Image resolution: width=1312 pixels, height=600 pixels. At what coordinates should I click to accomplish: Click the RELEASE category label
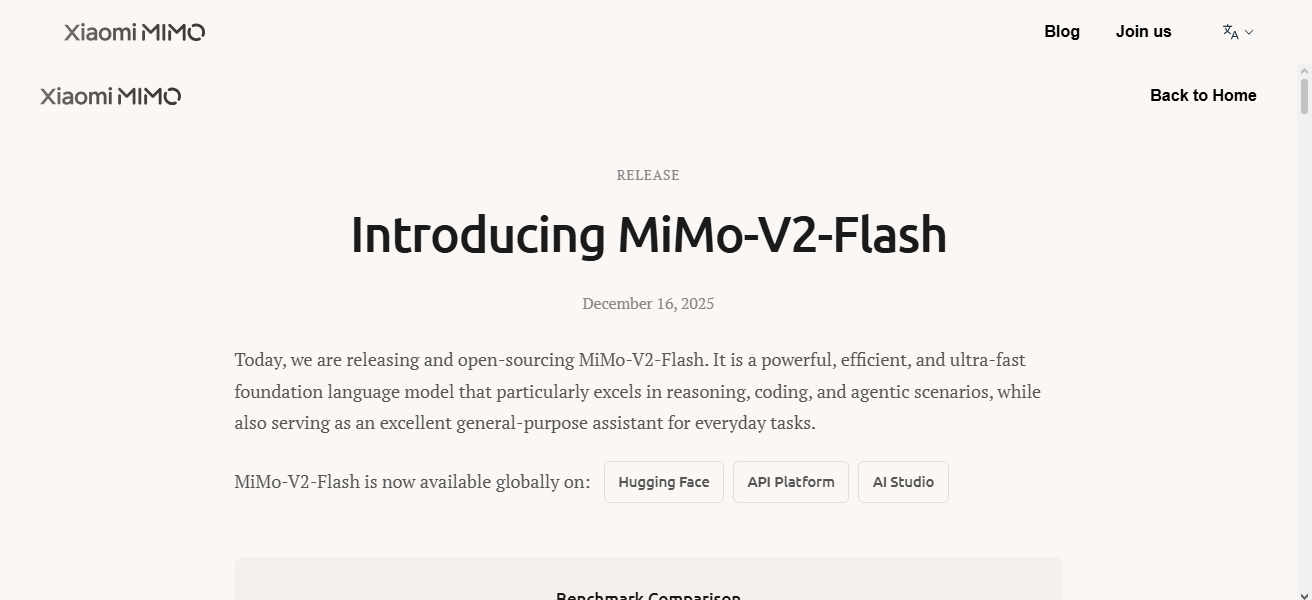[648, 175]
